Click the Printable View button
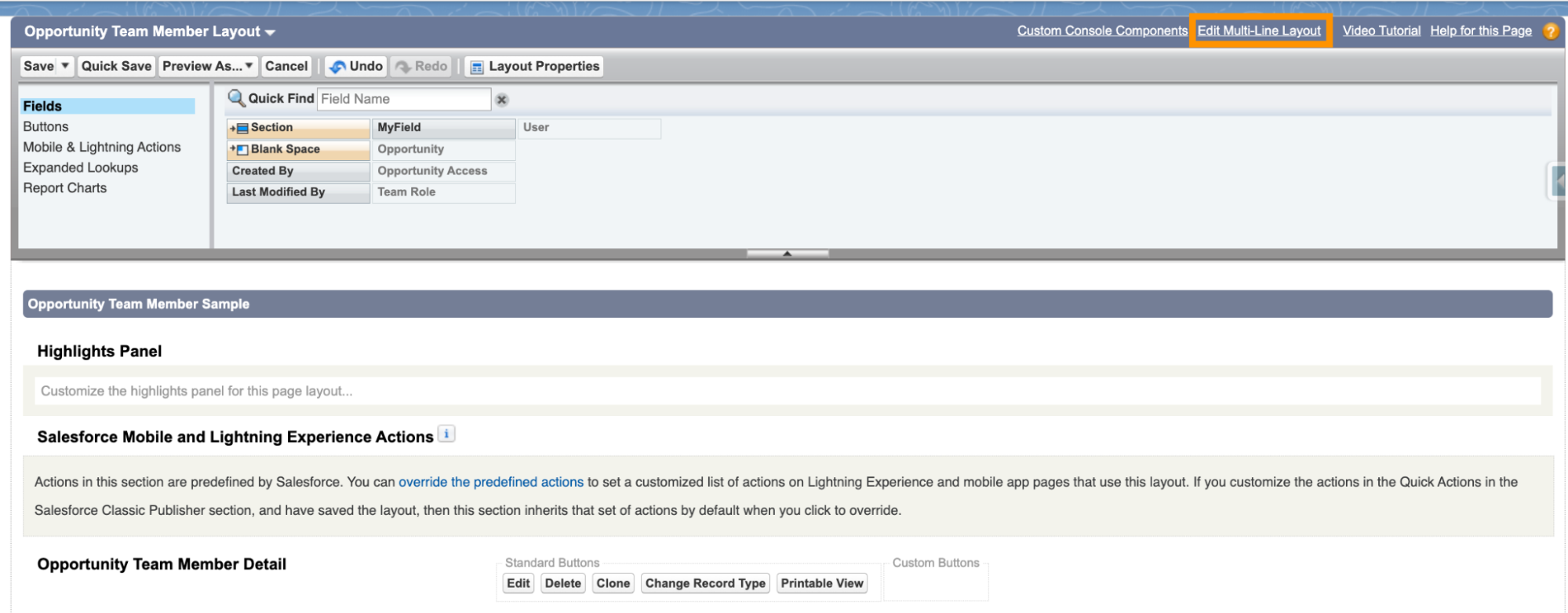Viewport: 1568px width, 613px height. pos(822,583)
